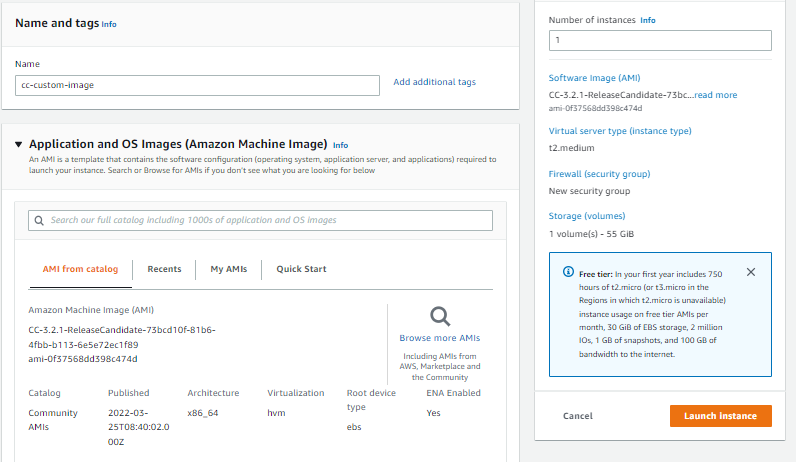Click the small AMI ID under Software Image summary
796x462 pixels.
(595, 108)
